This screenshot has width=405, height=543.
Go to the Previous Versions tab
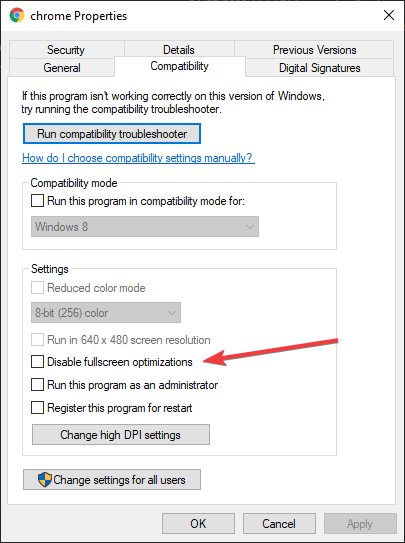[x=314, y=50]
